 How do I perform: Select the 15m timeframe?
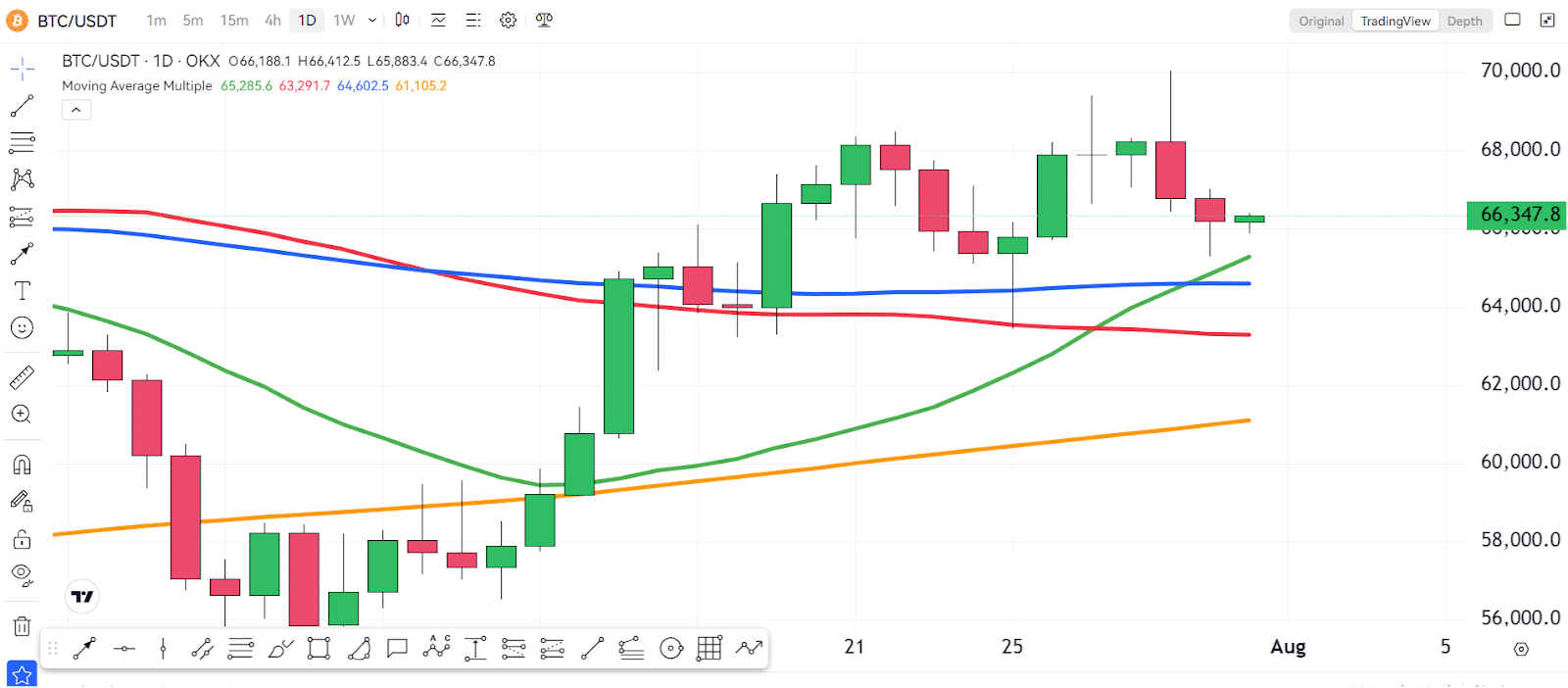click(234, 21)
